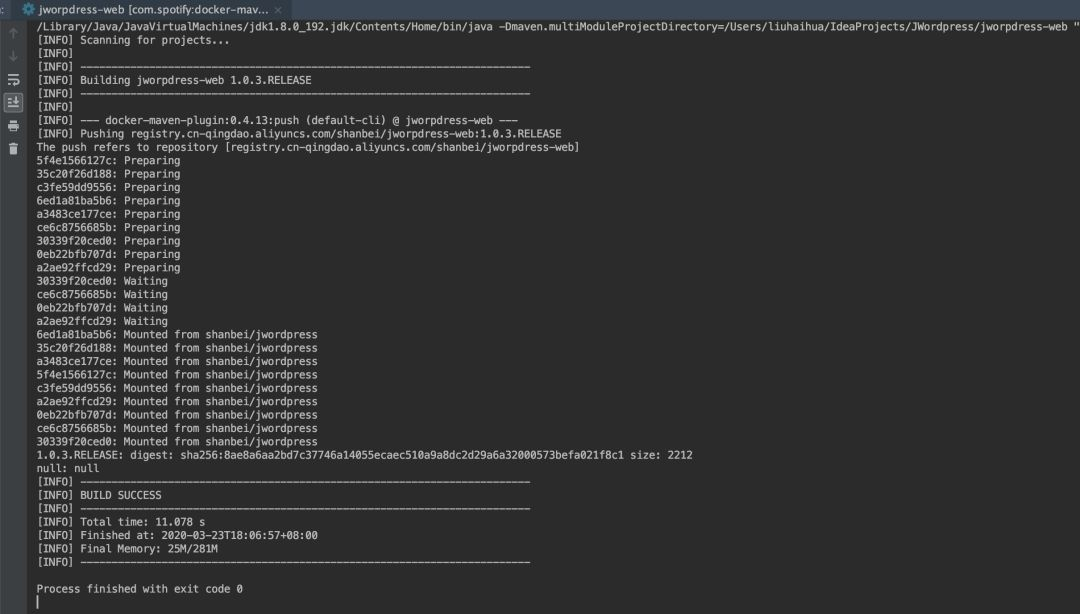
Task: Click the up arrow stack trace icon
Action: [13, 32]
